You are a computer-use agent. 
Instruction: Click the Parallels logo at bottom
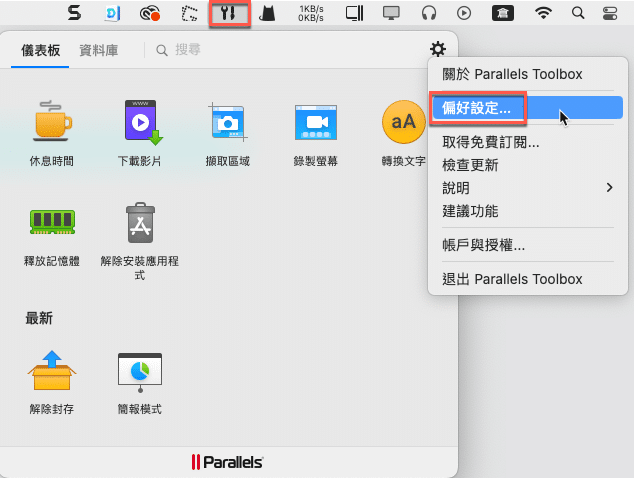227,462
